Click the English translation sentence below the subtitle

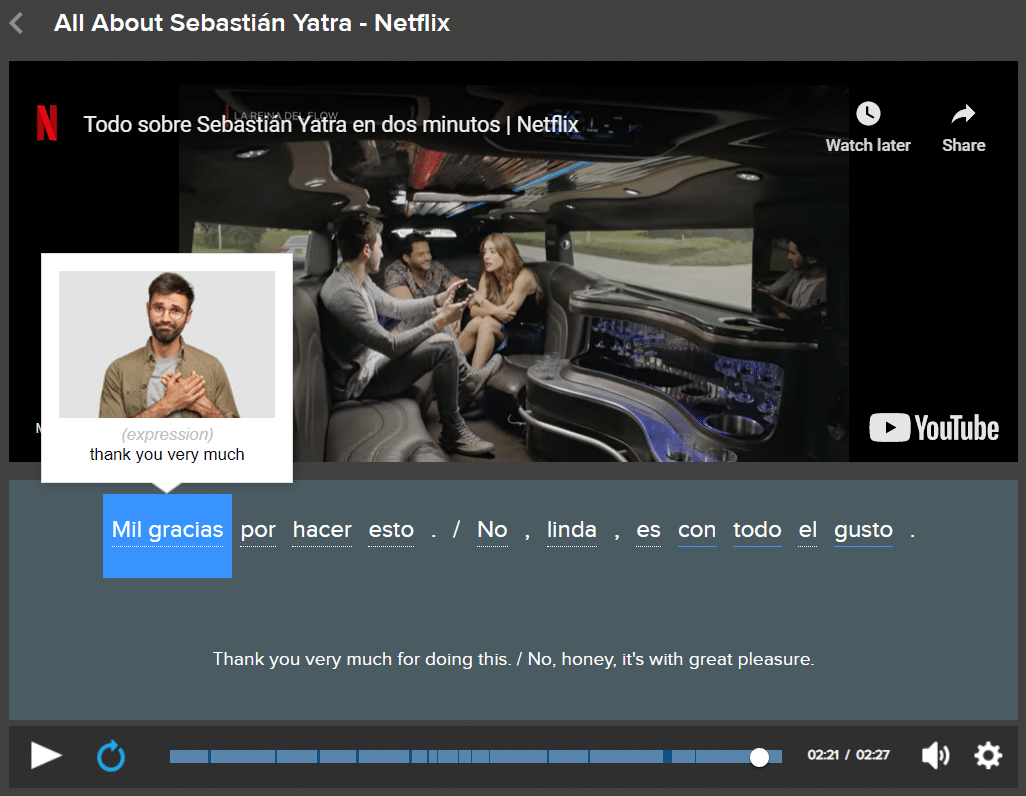[x=513, y=660]
